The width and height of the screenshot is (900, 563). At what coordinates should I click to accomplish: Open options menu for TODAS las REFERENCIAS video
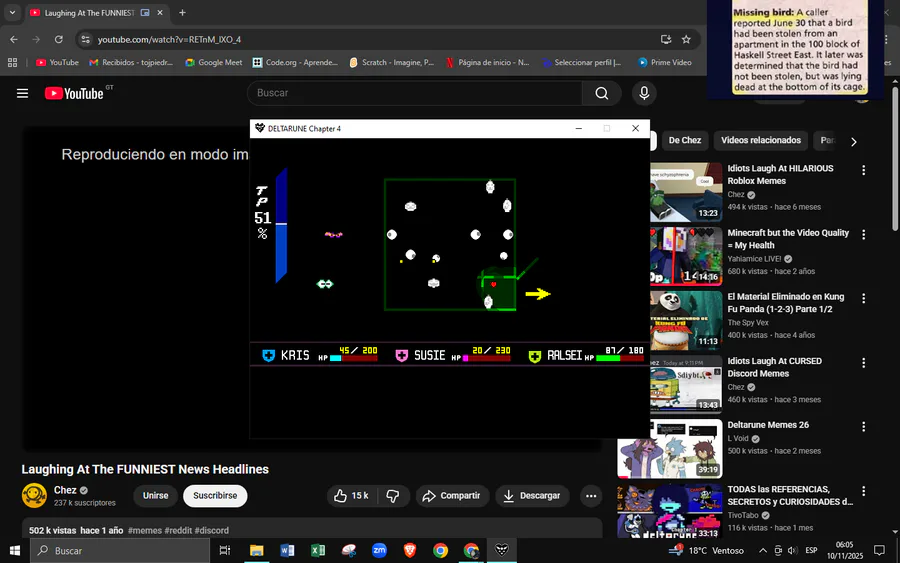(863, 491)
